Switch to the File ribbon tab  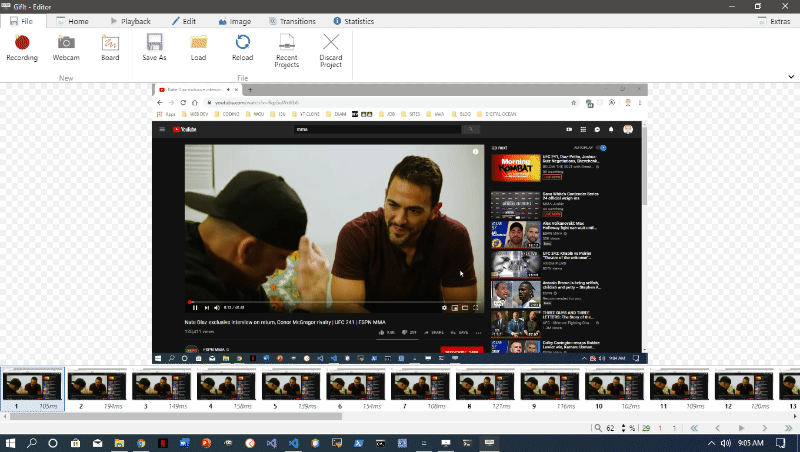point(22,21)
